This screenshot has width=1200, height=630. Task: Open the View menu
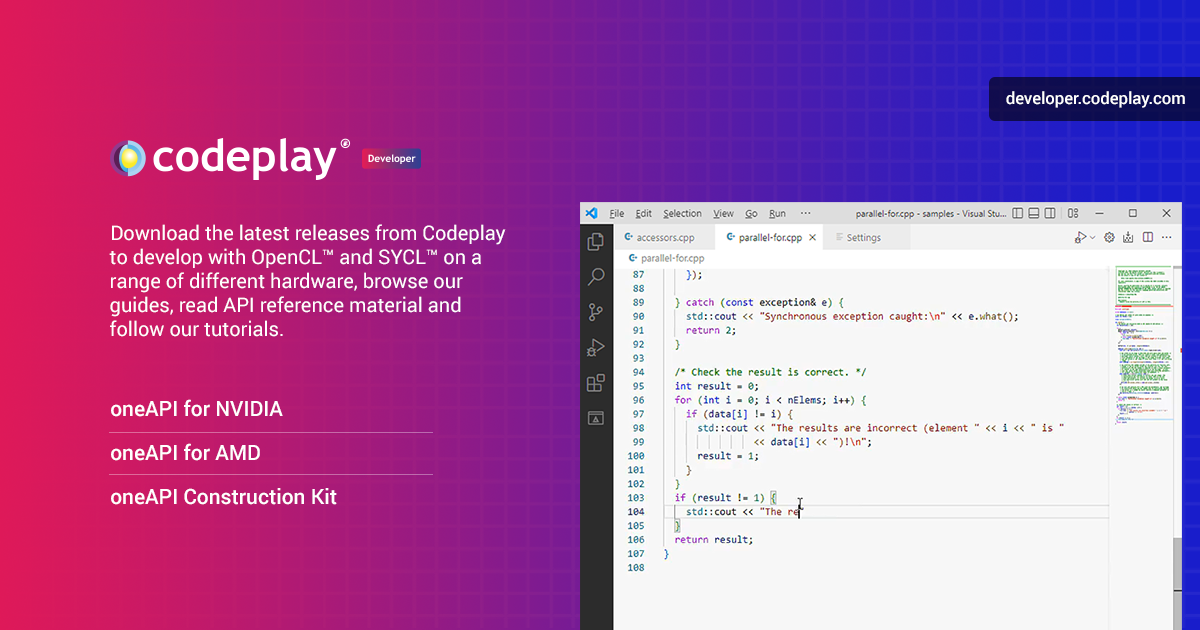(723, 213)
